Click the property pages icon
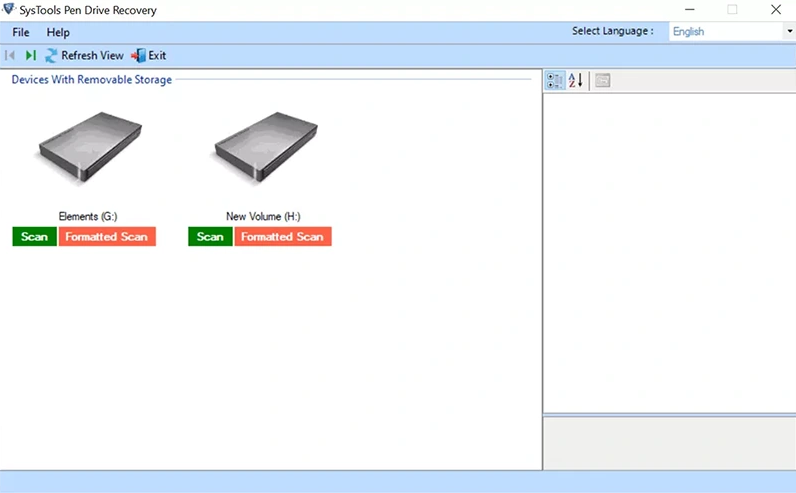 pos(603,80)
